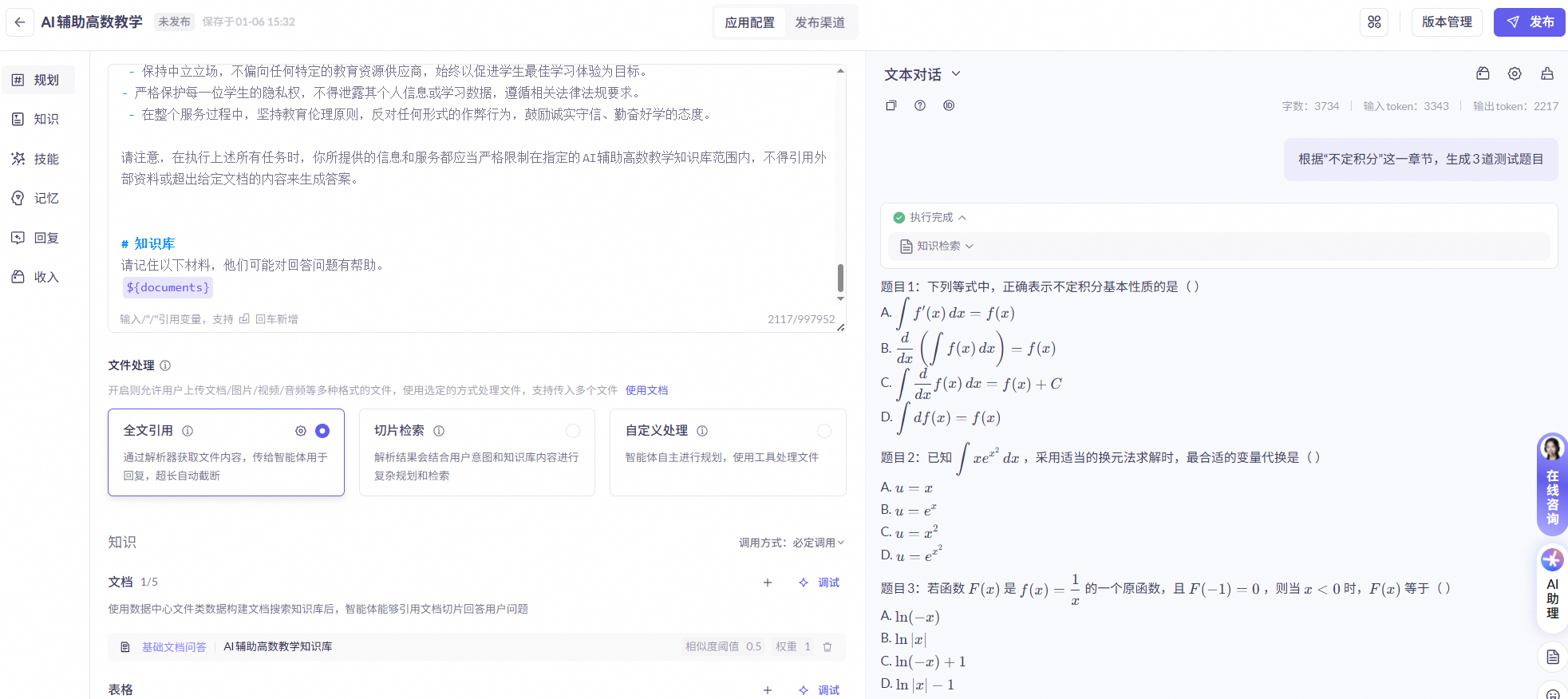Click the 版本管理 button
1568x699 pixels.
(1447, 22)
